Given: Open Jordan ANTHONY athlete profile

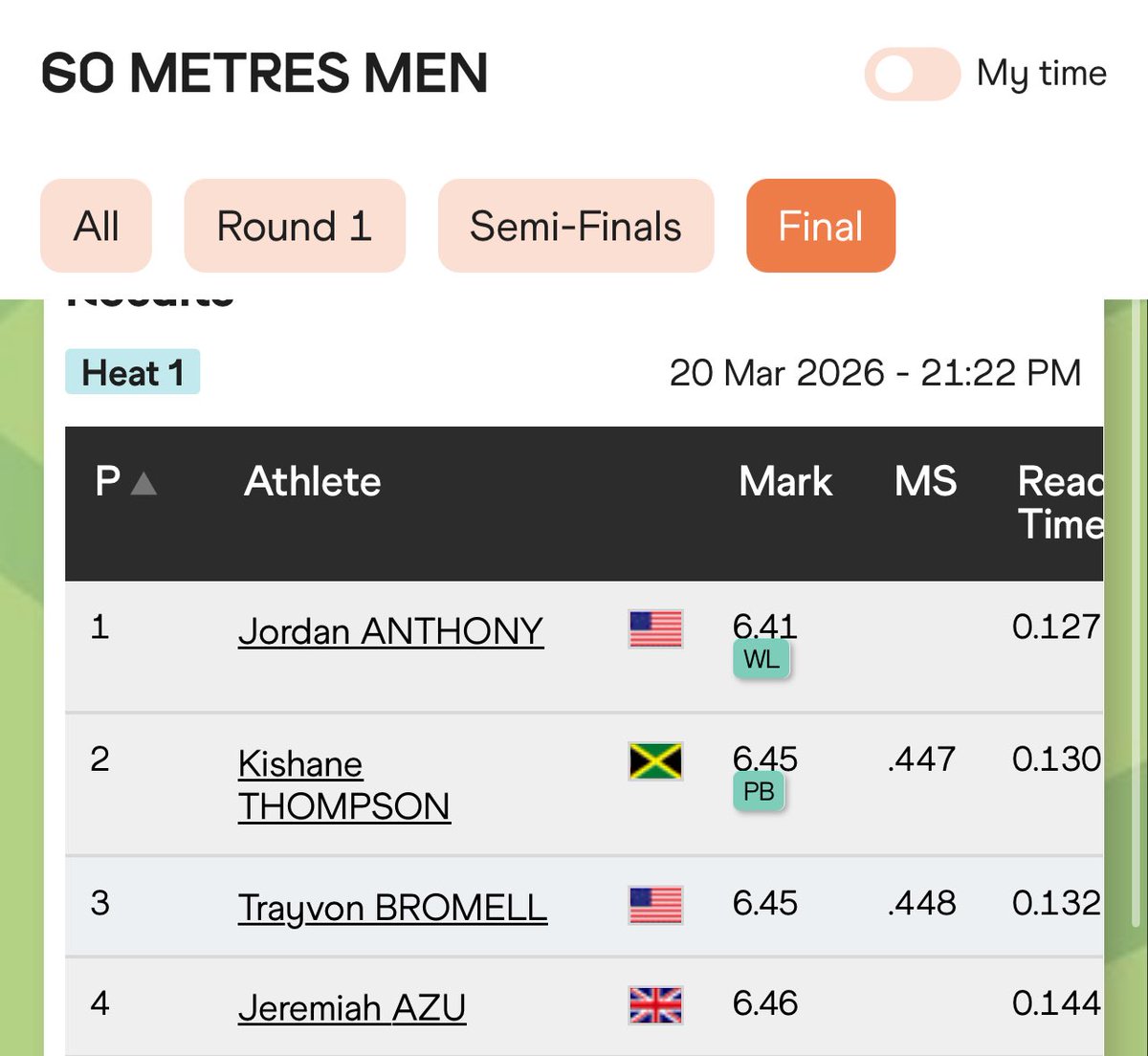Looking at the screenshot, I should pos(391,631).
